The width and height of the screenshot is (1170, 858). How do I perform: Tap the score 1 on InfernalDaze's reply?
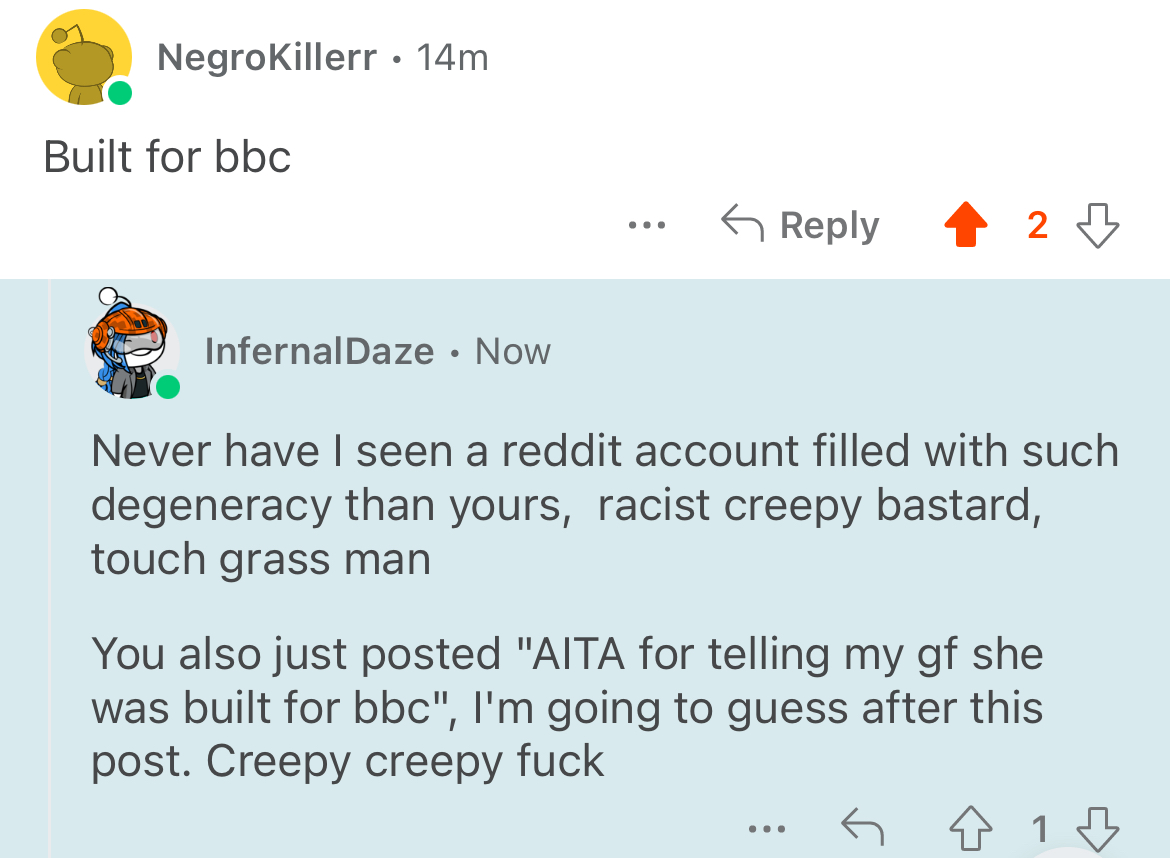point(1039,829)
